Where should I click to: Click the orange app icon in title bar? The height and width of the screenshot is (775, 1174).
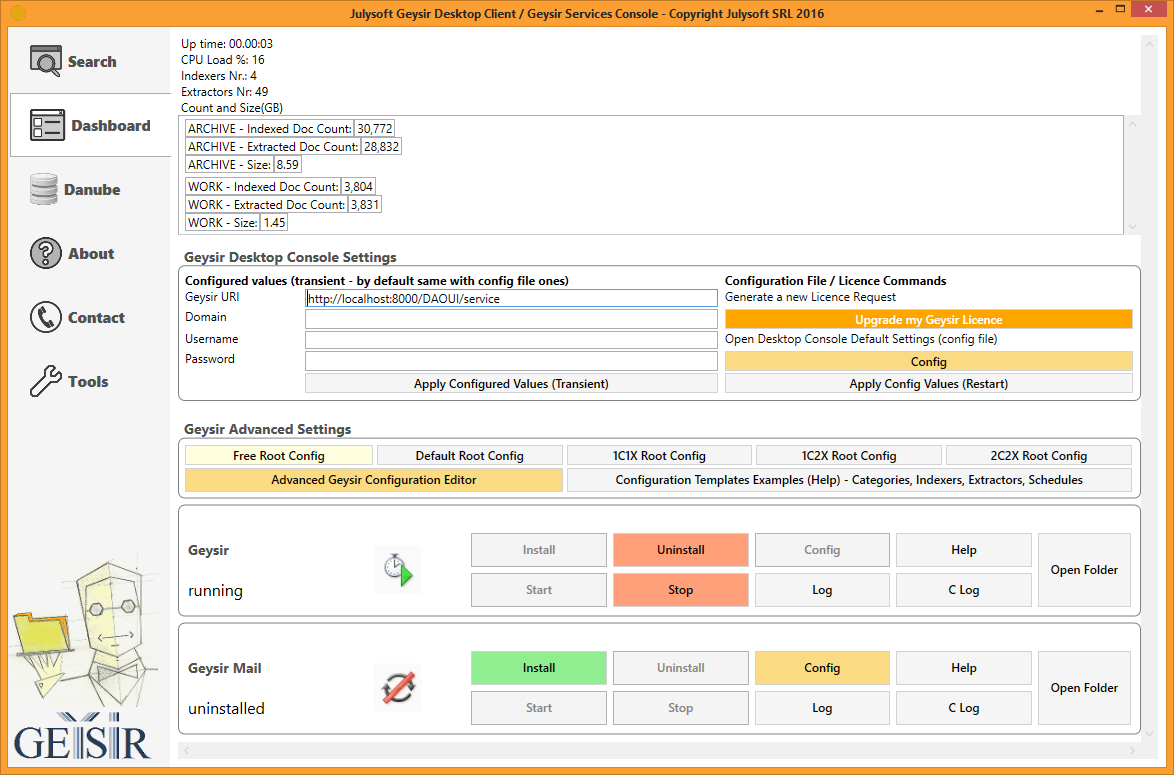(18, 13)
